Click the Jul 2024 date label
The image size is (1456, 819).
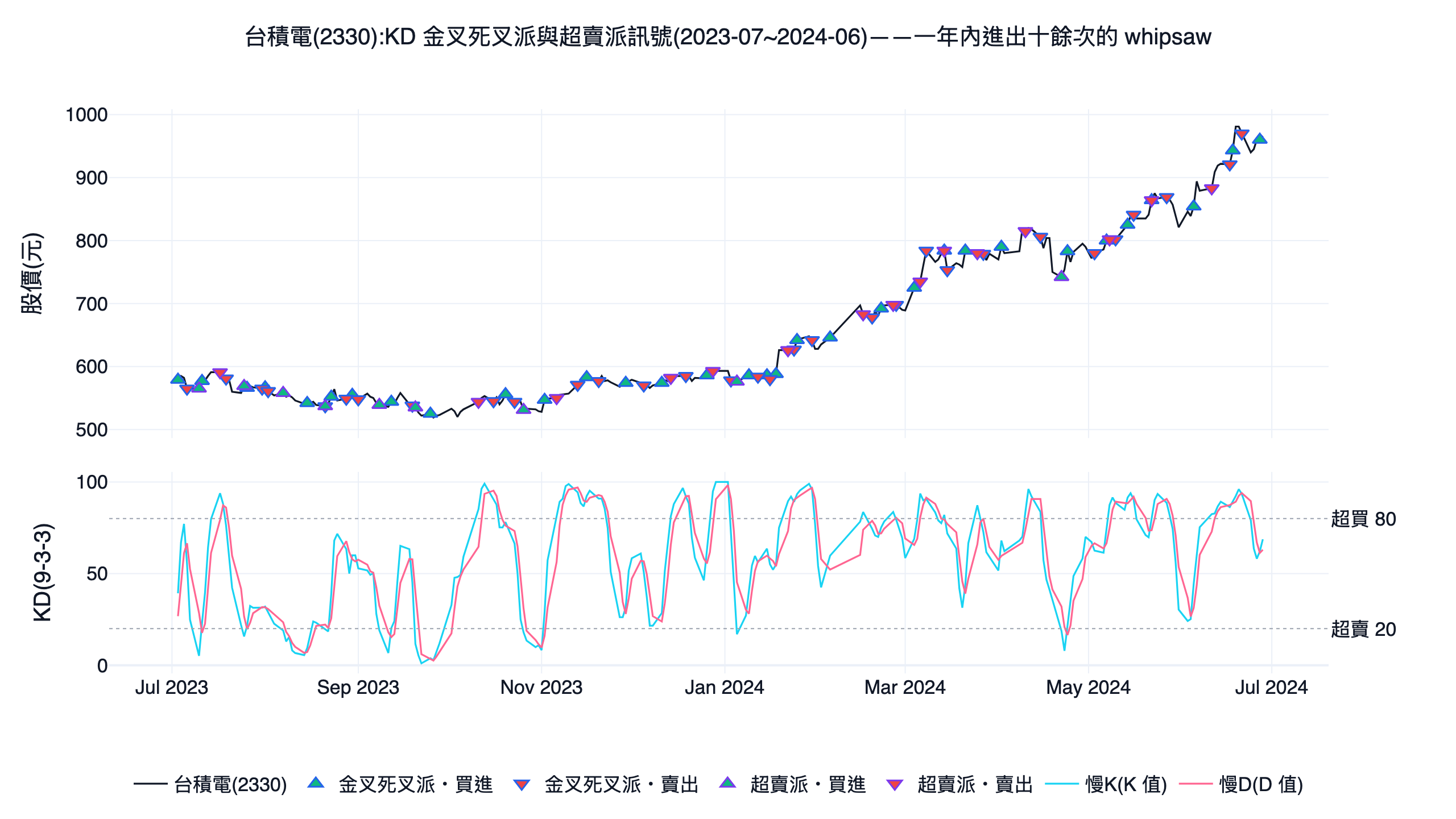coord(1272,688)
